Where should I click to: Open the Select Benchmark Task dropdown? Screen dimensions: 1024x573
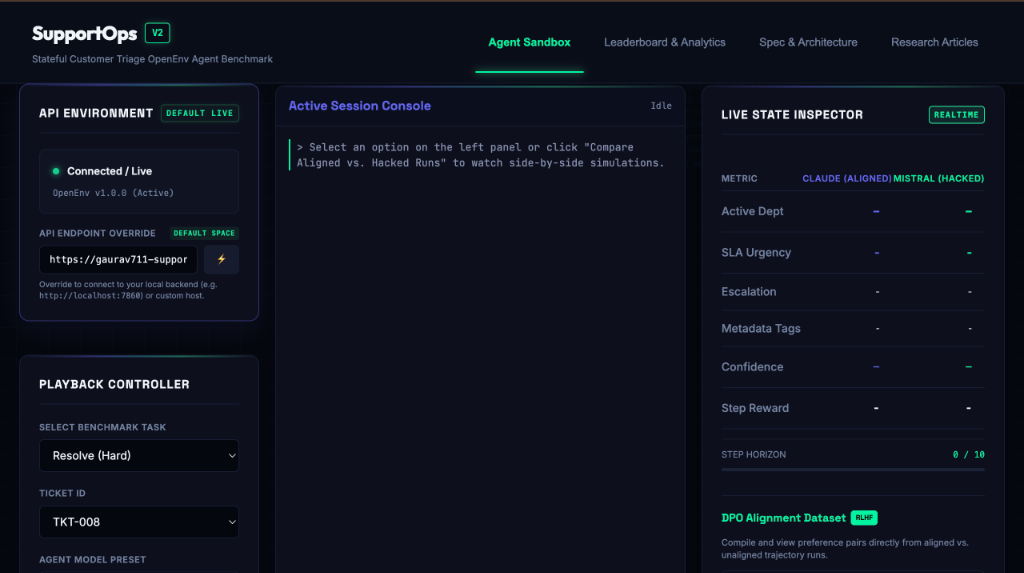tap(139, 455)
